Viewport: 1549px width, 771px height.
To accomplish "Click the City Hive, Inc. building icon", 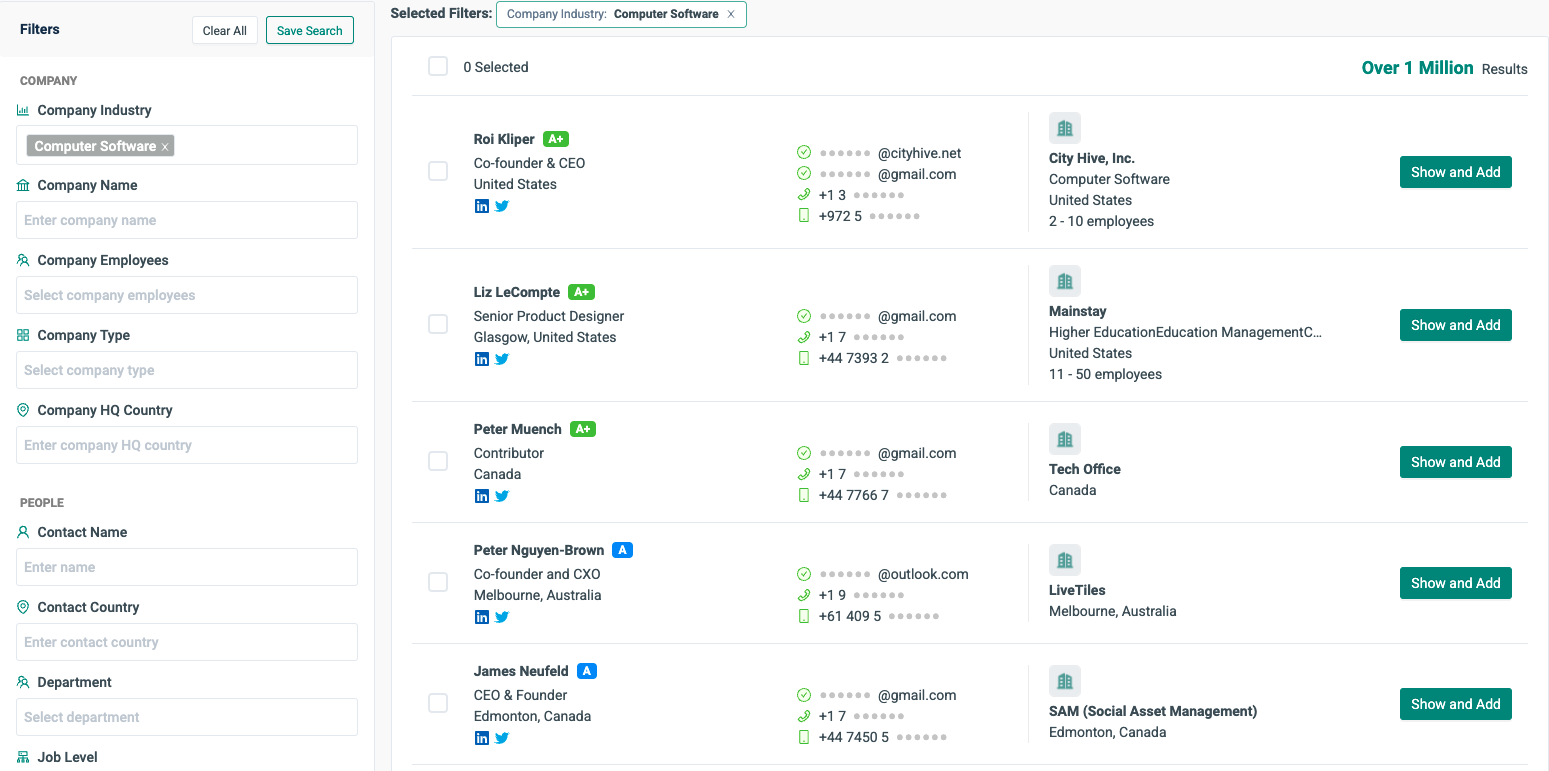I will tap(1065, 128).
